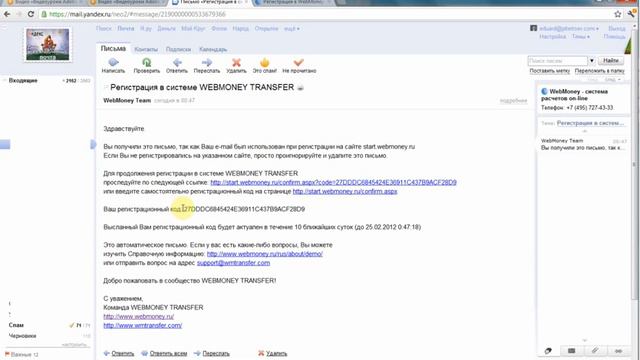Click the Спам folder broom icon
The image size is (640, 360).
(72, 325)
